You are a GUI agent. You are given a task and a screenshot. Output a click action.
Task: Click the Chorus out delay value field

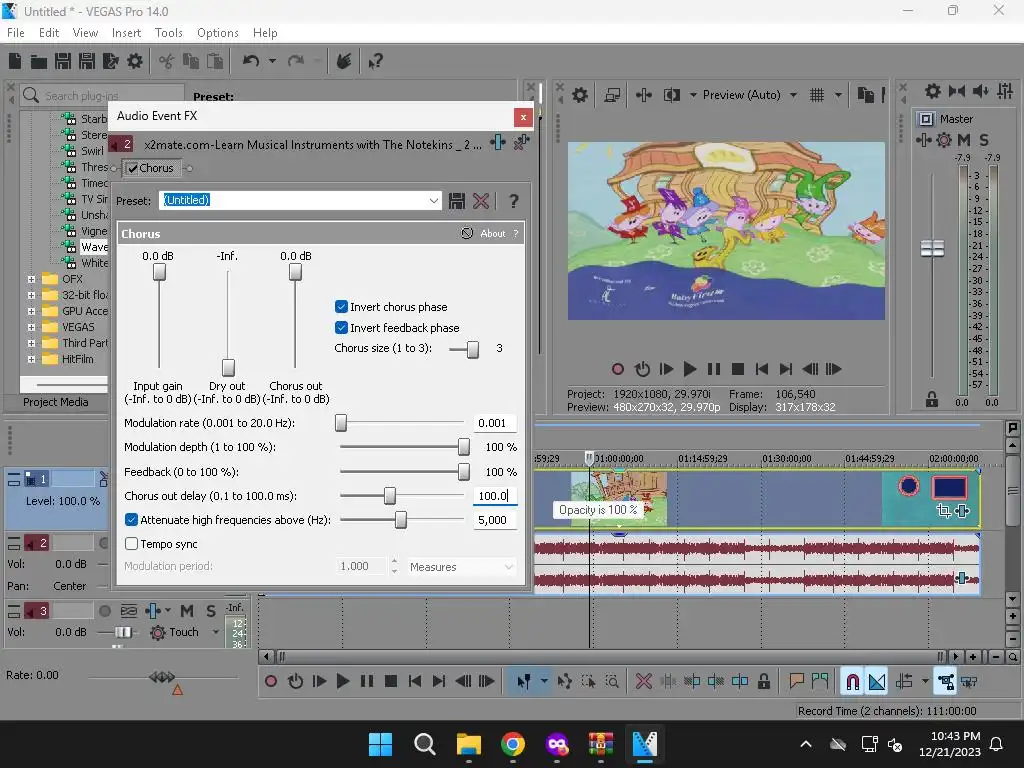494,496
